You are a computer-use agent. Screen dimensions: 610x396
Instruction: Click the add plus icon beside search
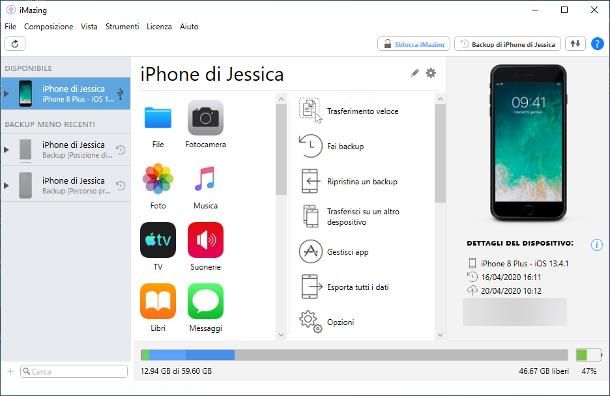click(x=11, y=371)
